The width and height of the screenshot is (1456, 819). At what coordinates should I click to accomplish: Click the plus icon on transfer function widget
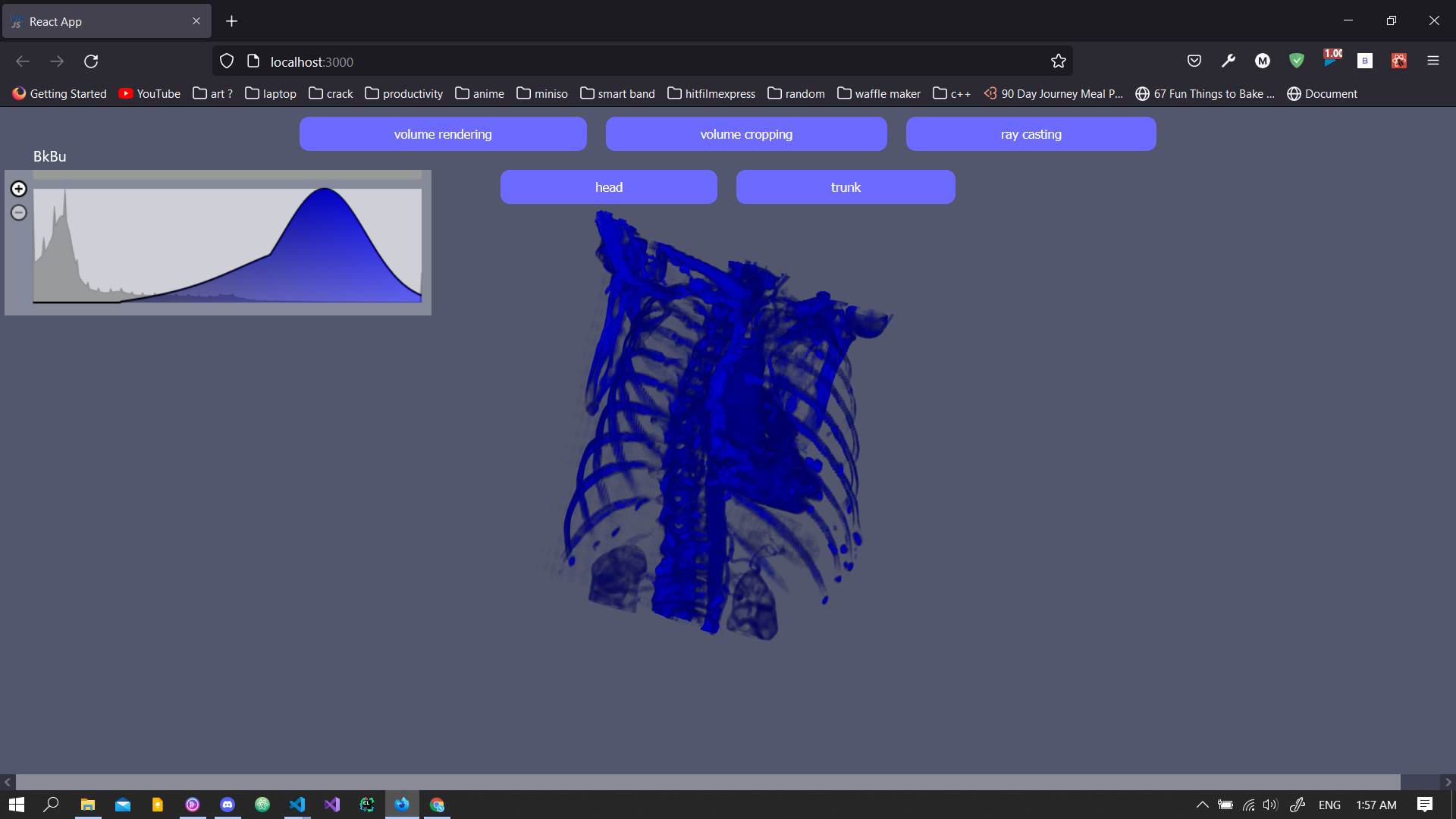(19, 189)
